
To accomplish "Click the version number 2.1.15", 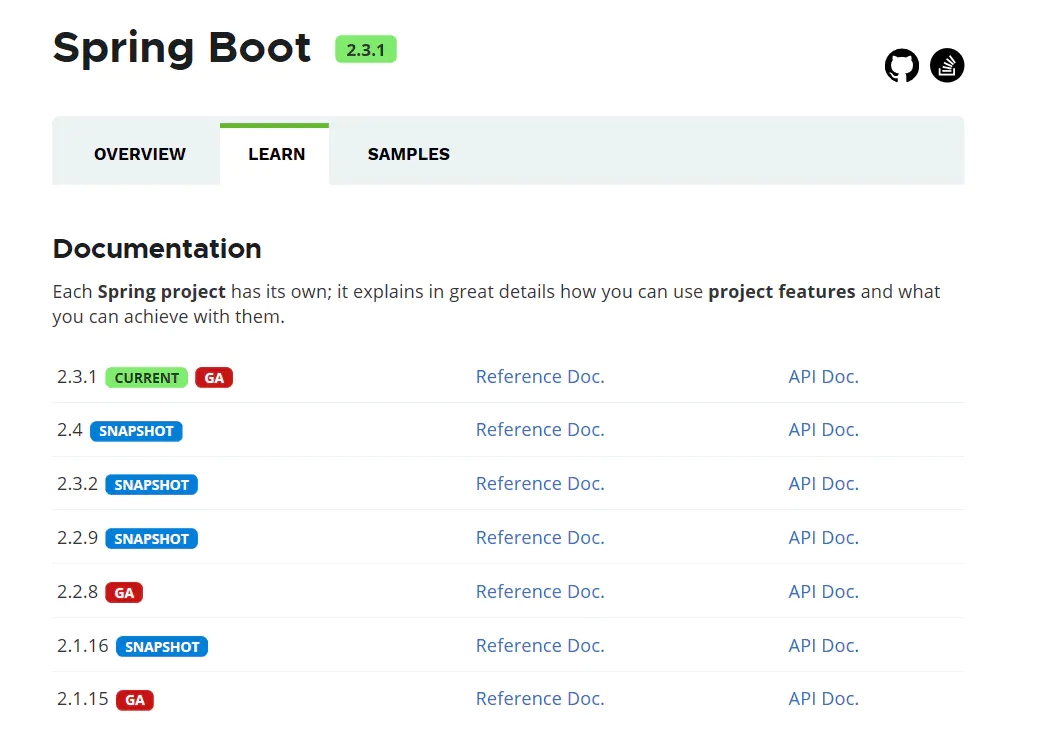I will pos(82,699).
